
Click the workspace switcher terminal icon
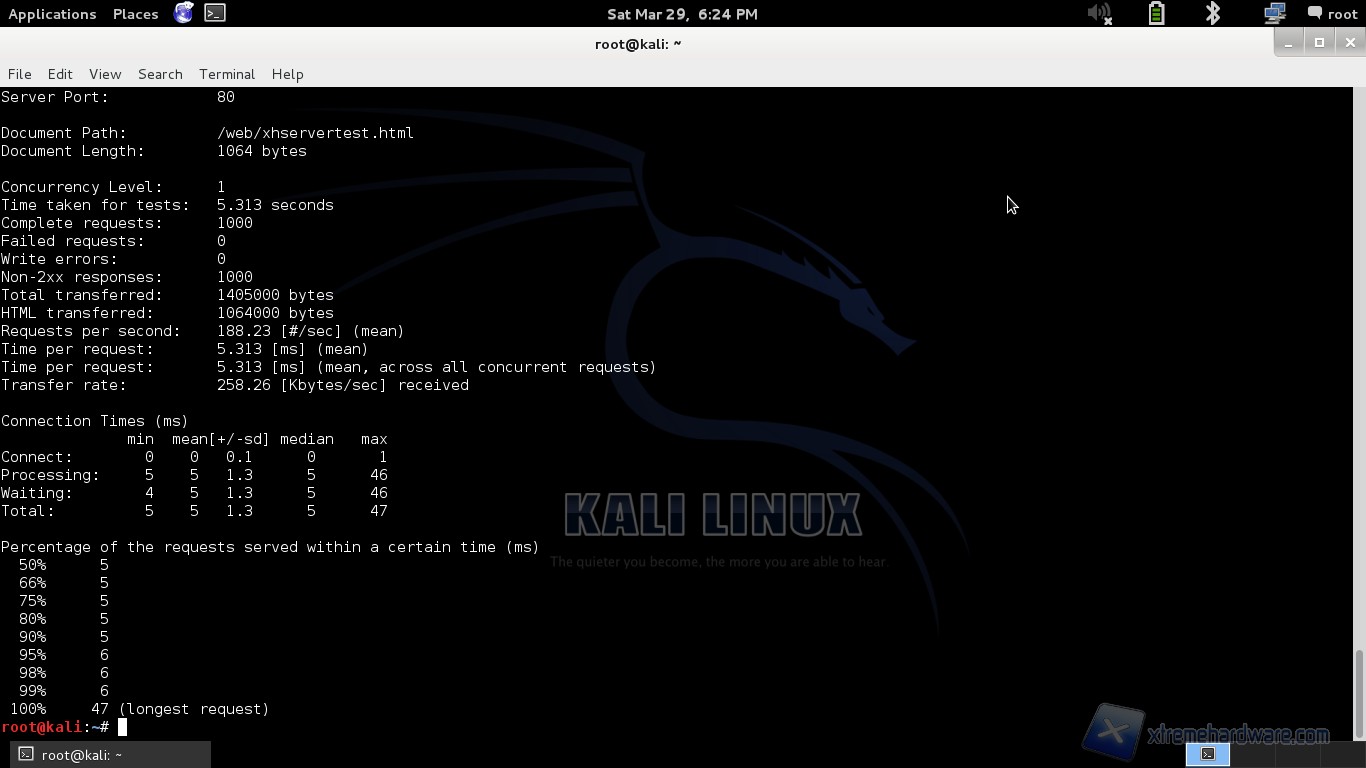pyautogui.click(x=1207, y=754)
